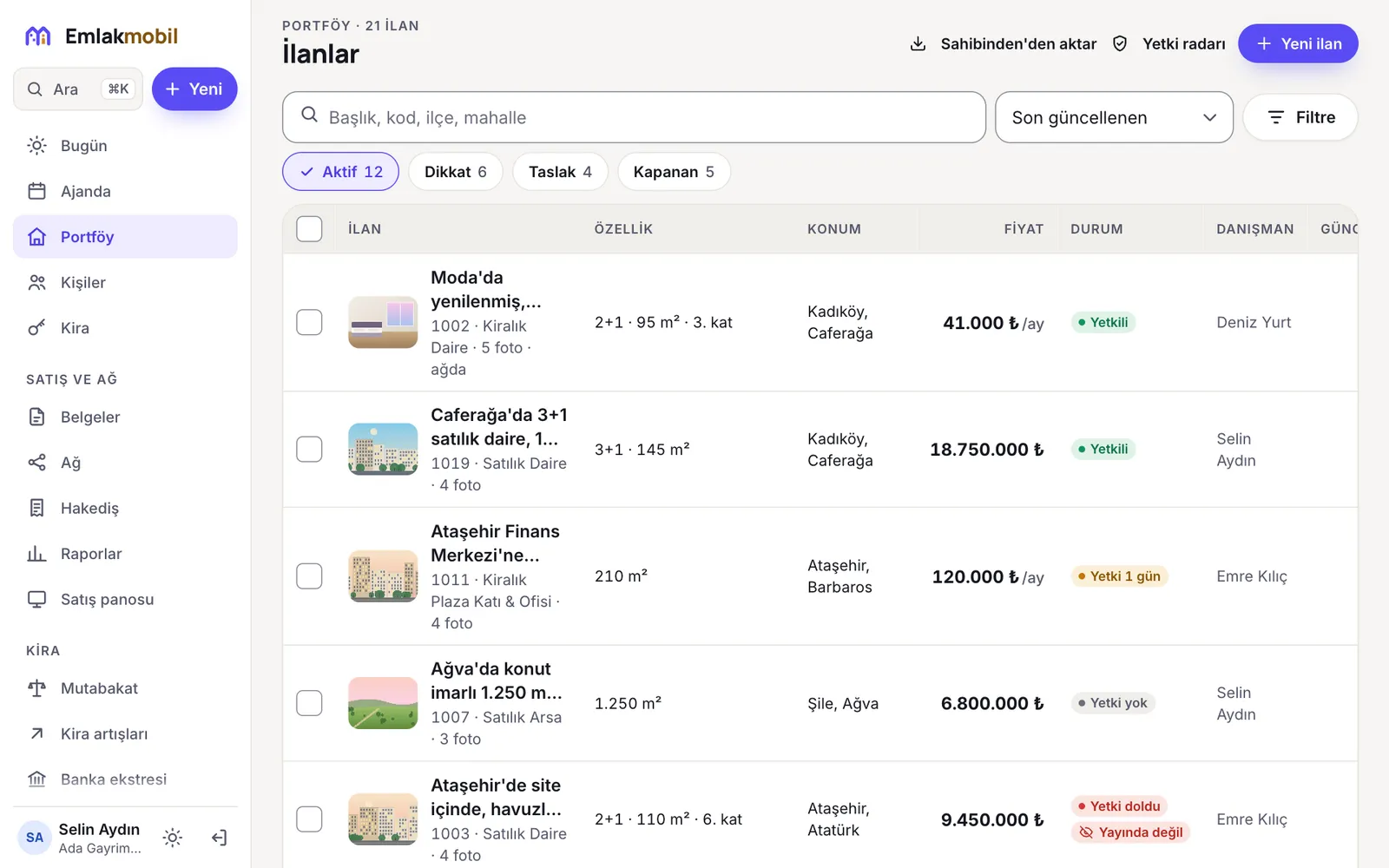Tick checkbox for Ağva'da konut imarlı listing

(x=309, y=703)
